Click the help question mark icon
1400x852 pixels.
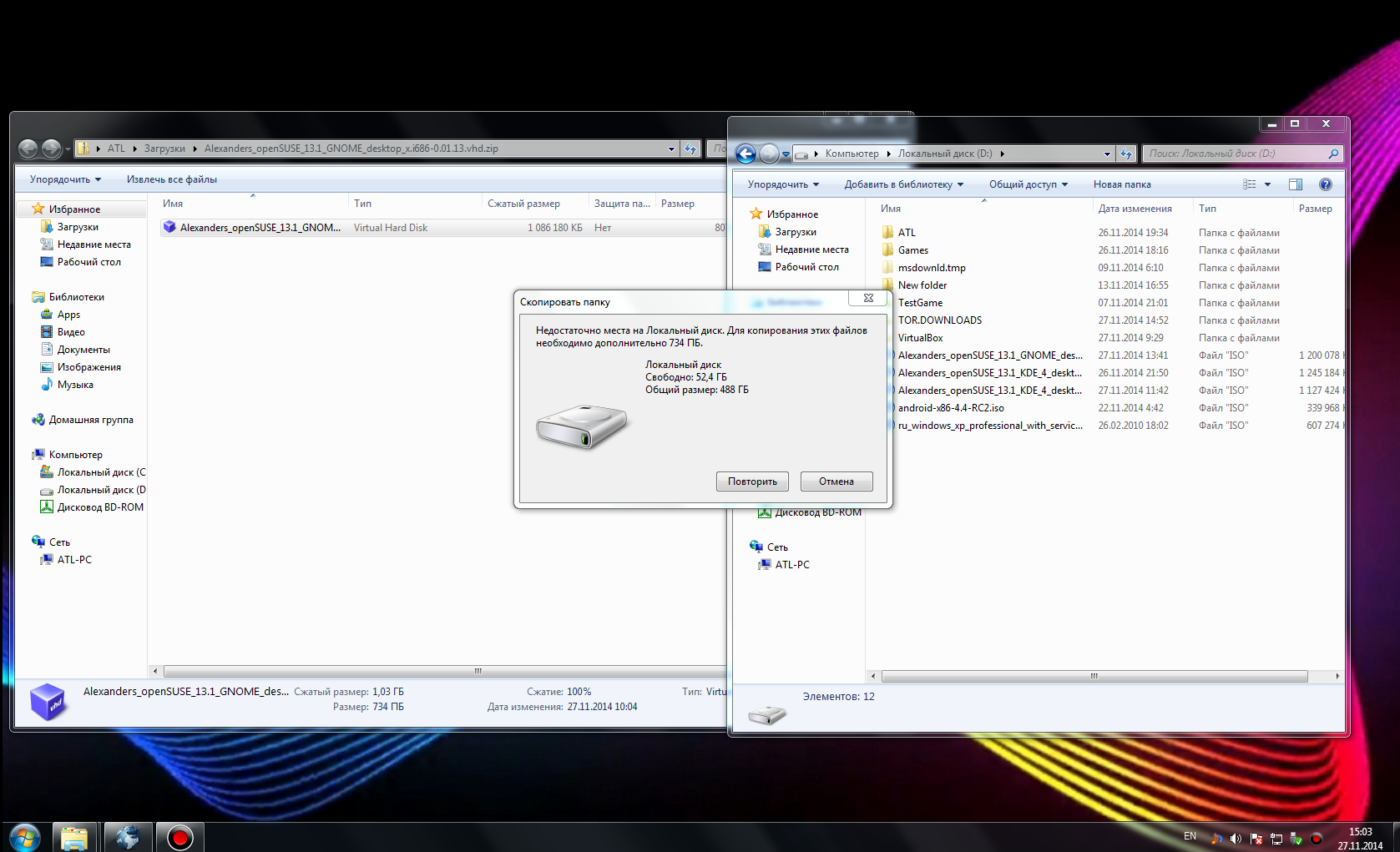pos(1325,184)
